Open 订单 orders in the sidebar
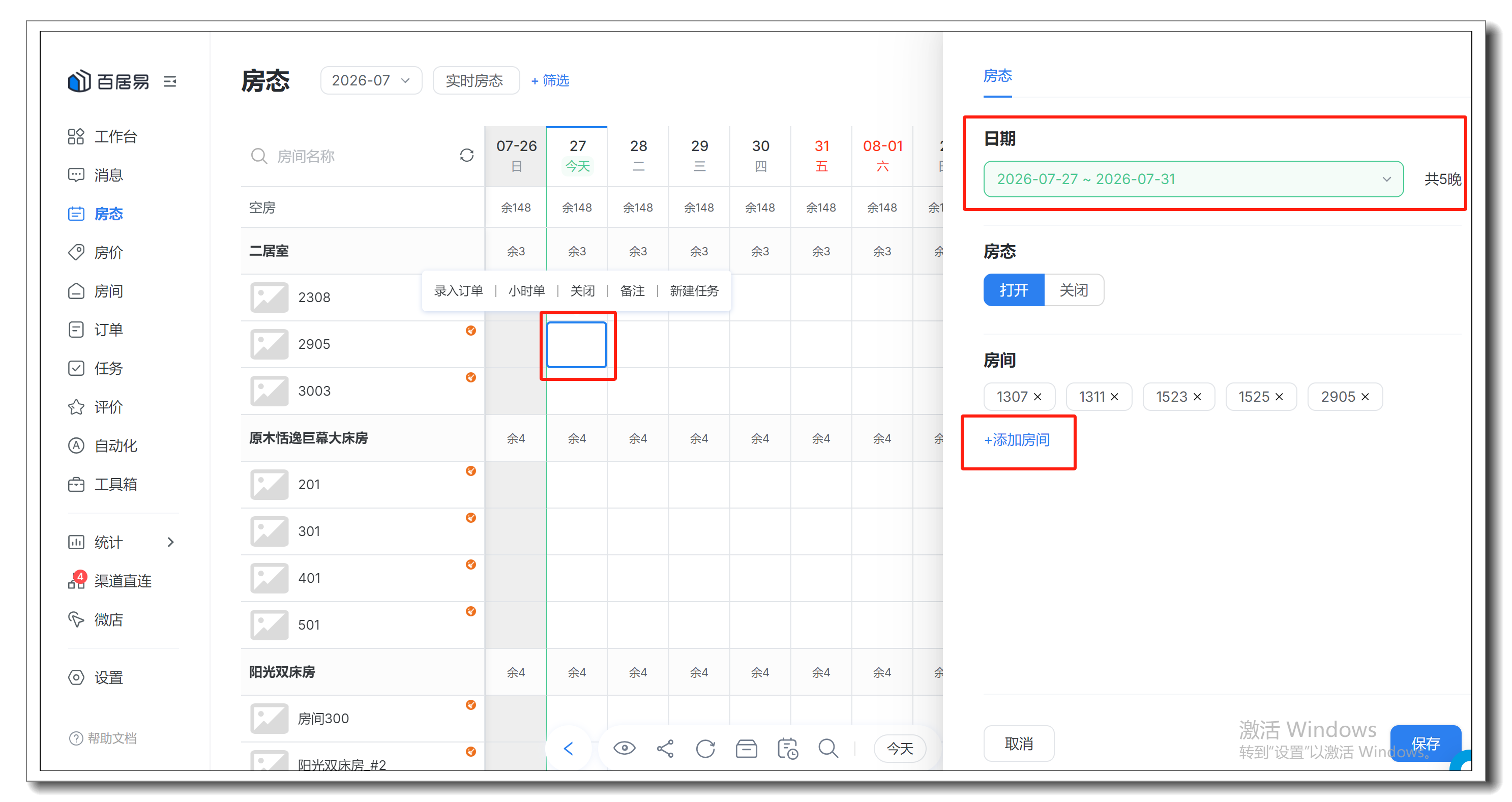Viewport: 1512px width, 802px height. pyautogui.click(x=96, y=330)
